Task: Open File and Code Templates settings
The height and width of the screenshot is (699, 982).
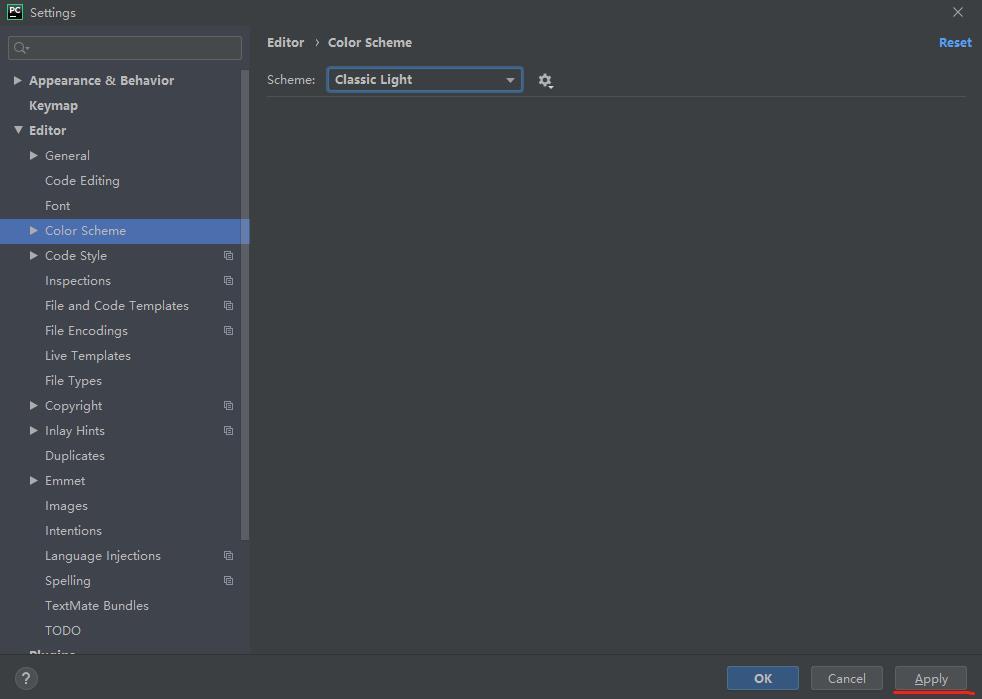Action: point(117,306)
